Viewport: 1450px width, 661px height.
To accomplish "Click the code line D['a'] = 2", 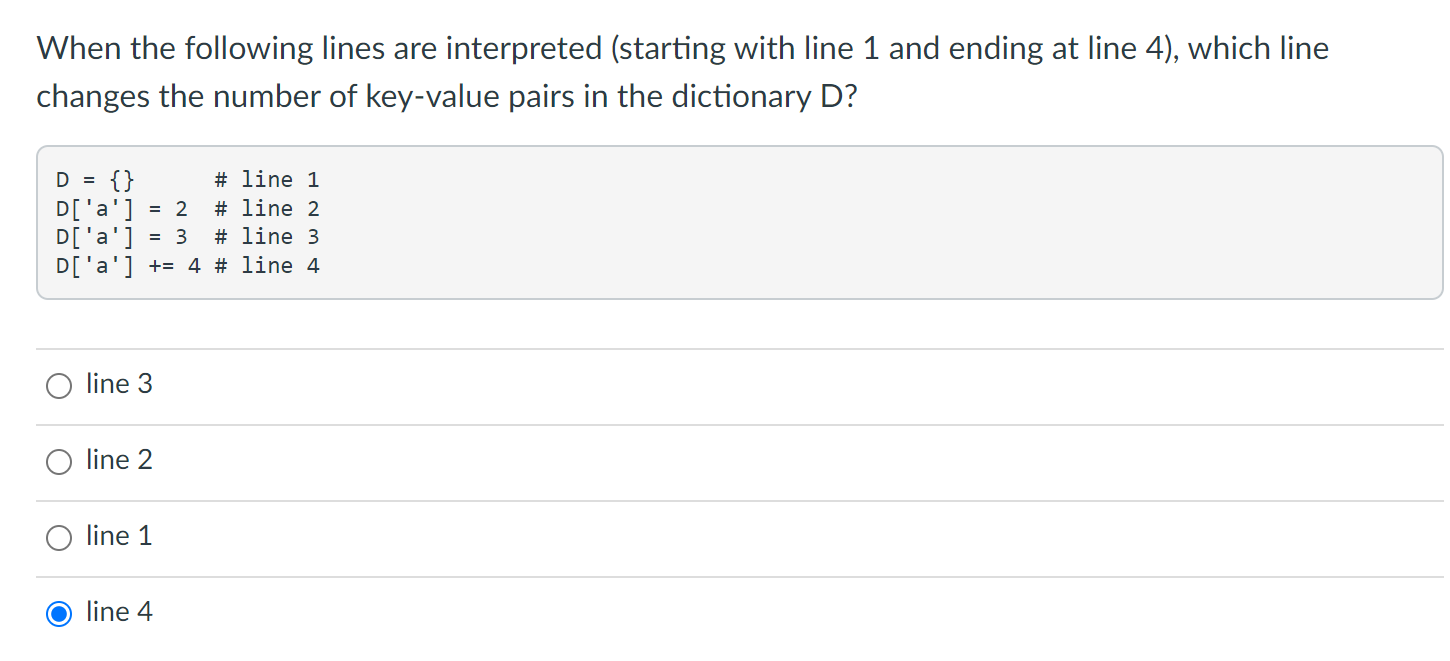I will click(x=118, y=208).
